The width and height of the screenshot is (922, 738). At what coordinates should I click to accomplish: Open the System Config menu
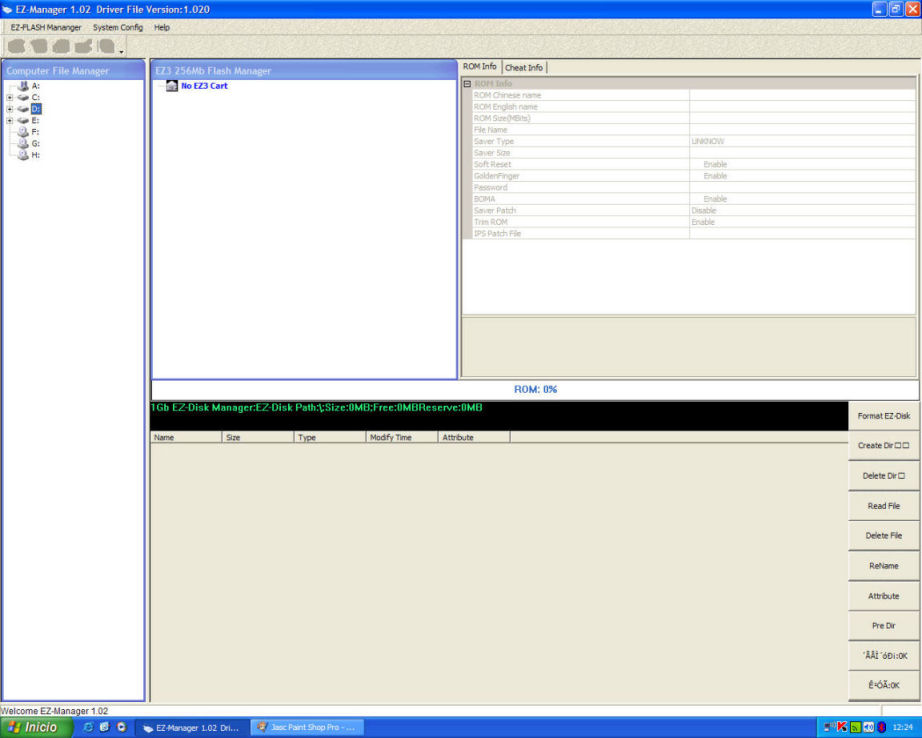pyautogui.click(x=118, y=28)
